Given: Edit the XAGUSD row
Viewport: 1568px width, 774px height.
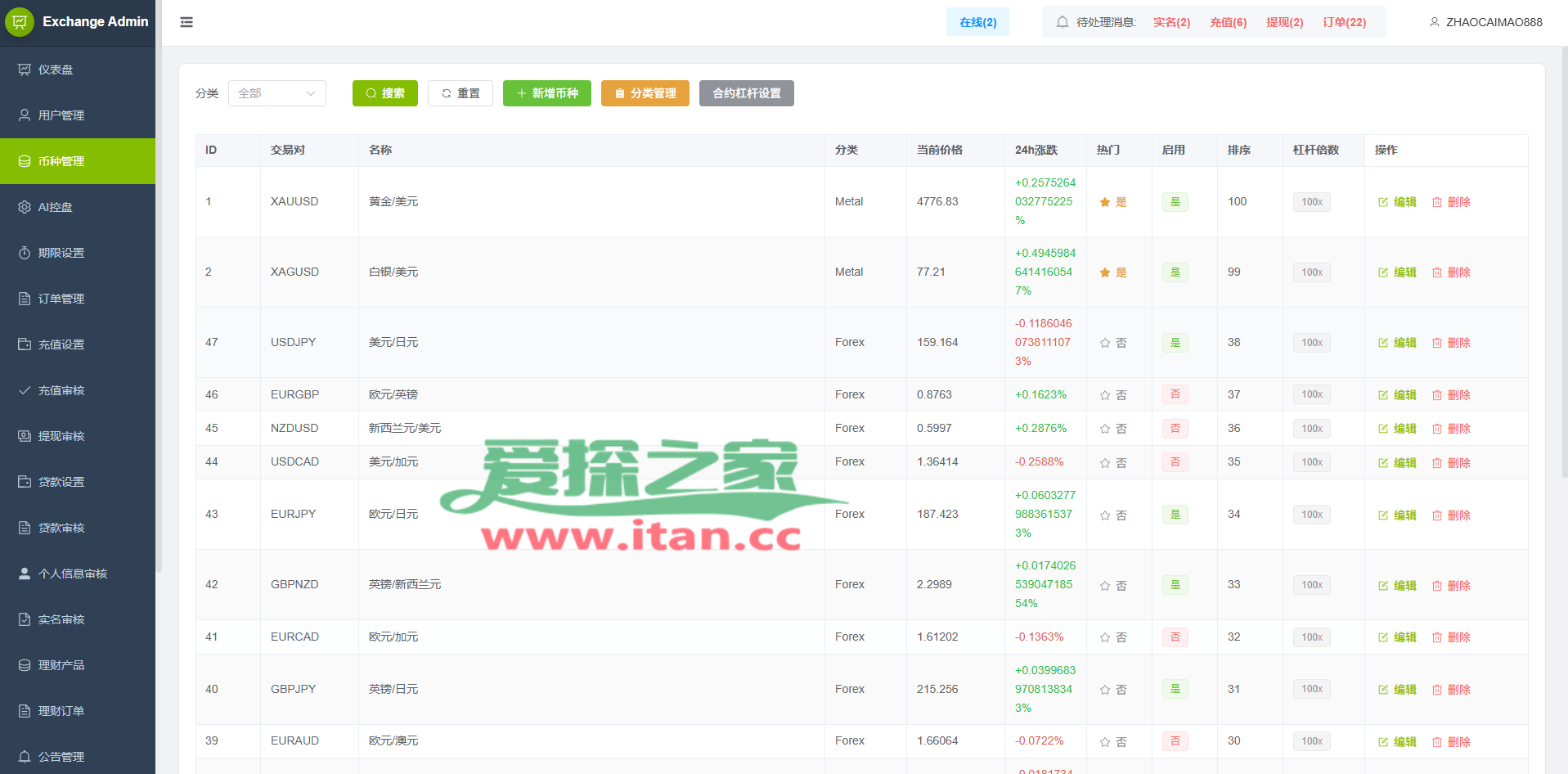Looking at the screenshot, I should (1397, 272).
